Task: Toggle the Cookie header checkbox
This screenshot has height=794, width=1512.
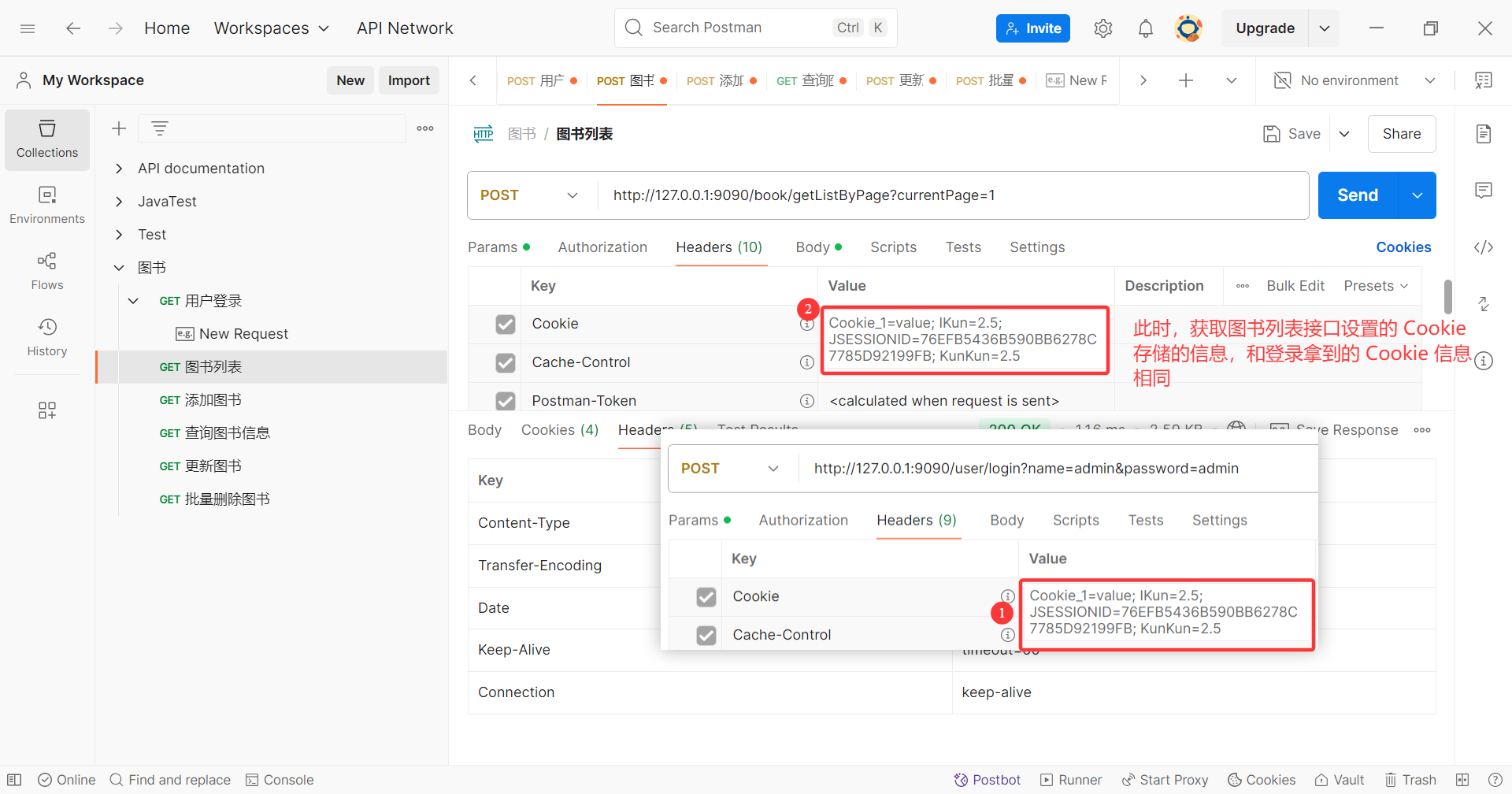Action: (506, 325)
